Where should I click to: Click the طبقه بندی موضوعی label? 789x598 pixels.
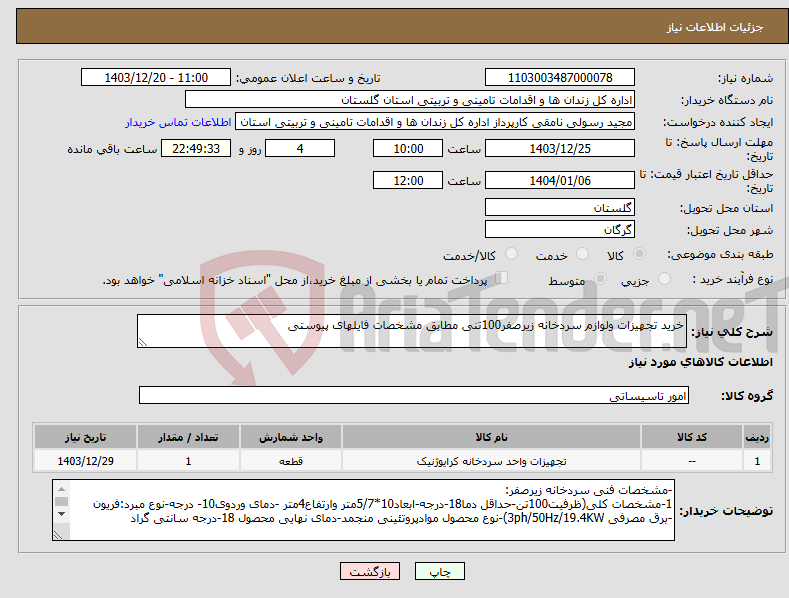point(720,255)
